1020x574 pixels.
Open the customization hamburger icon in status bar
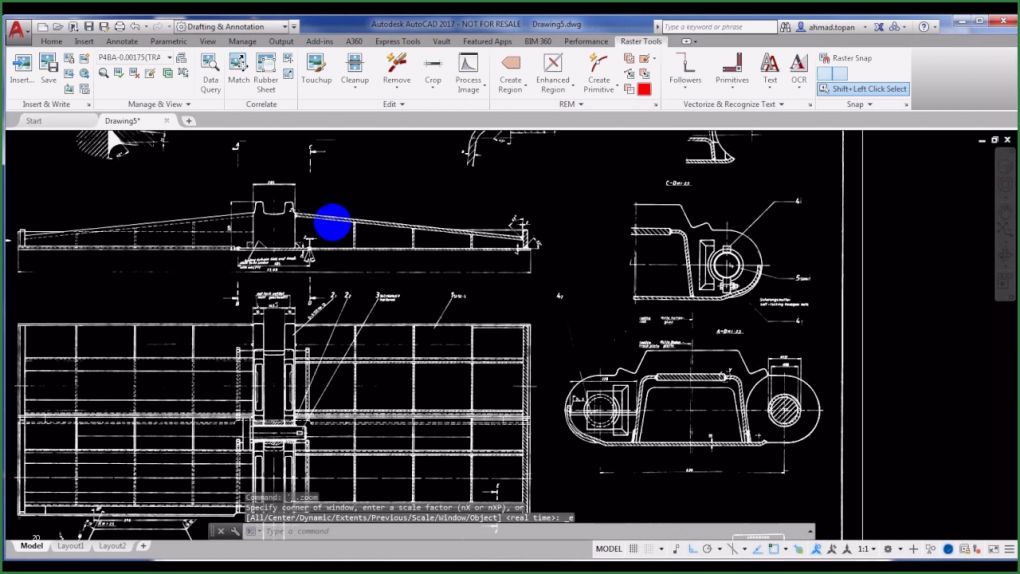pyautogui.click(x=1009, y=549)
